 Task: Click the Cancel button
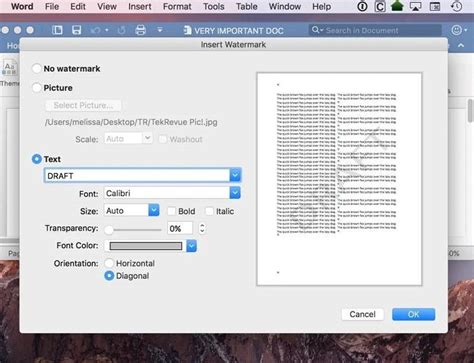coord(362,314)
